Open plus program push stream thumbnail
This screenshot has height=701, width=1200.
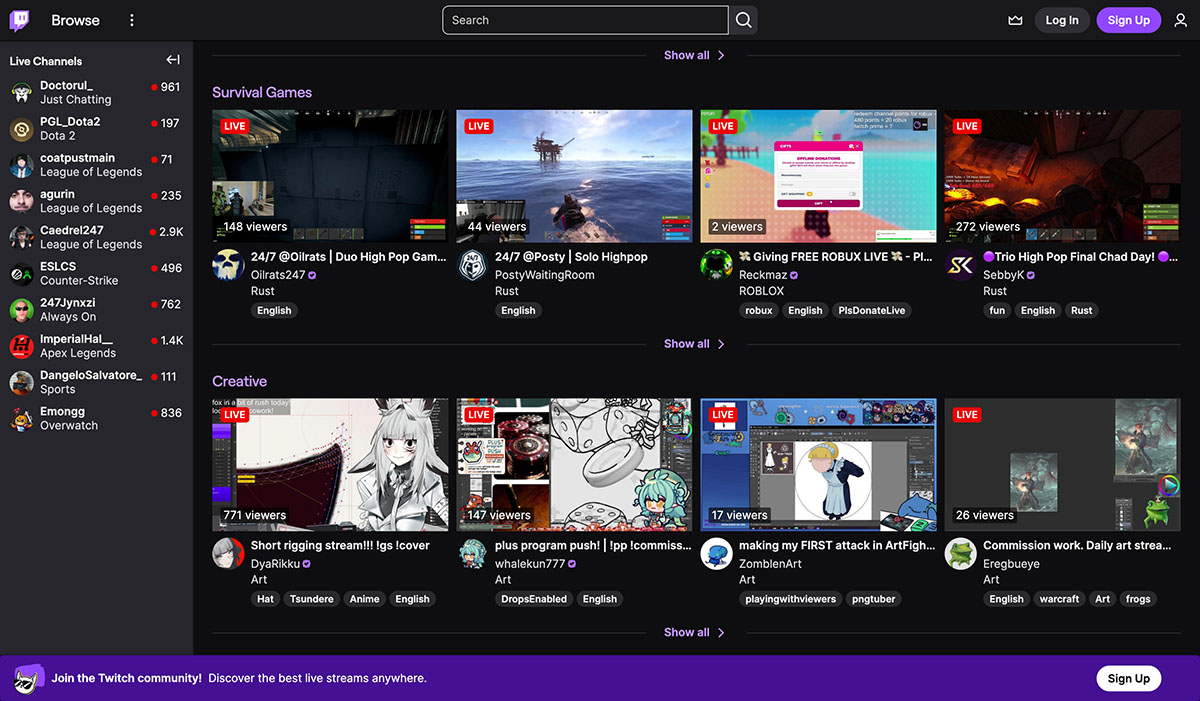point(574,465)
